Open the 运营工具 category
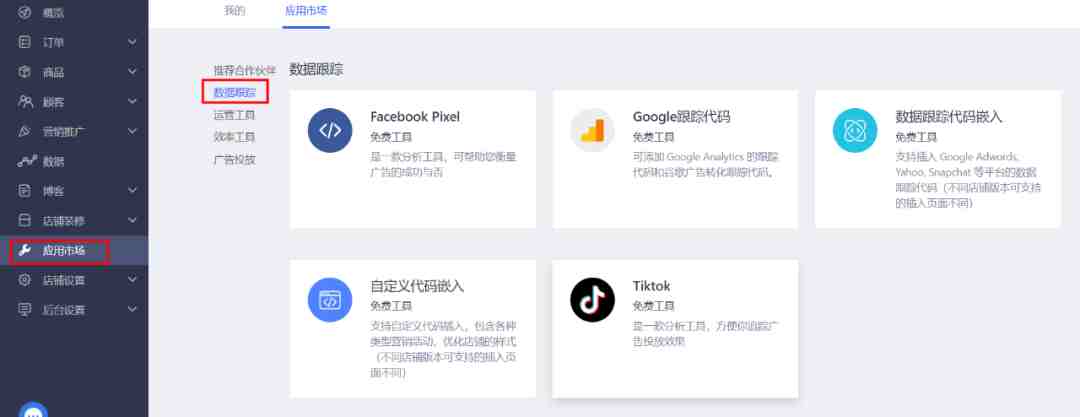 [x=234, y=115]
